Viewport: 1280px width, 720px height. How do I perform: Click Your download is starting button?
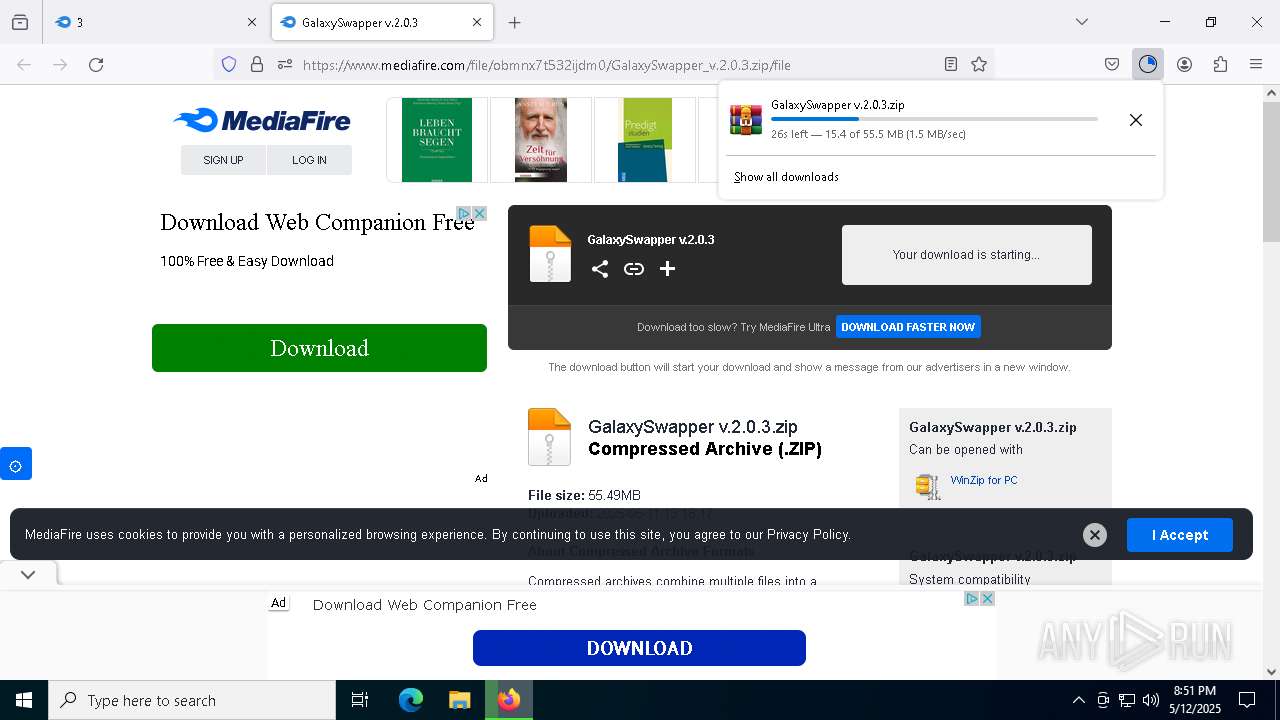pyautogui.click(x=966, y=255)
